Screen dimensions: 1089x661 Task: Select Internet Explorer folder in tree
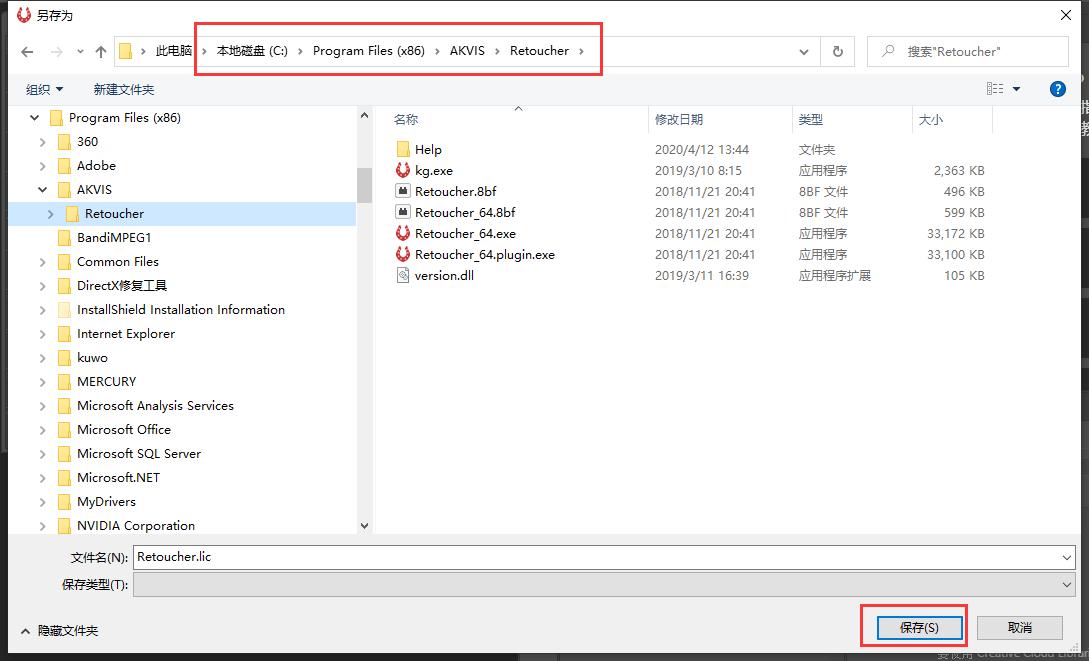126,334
